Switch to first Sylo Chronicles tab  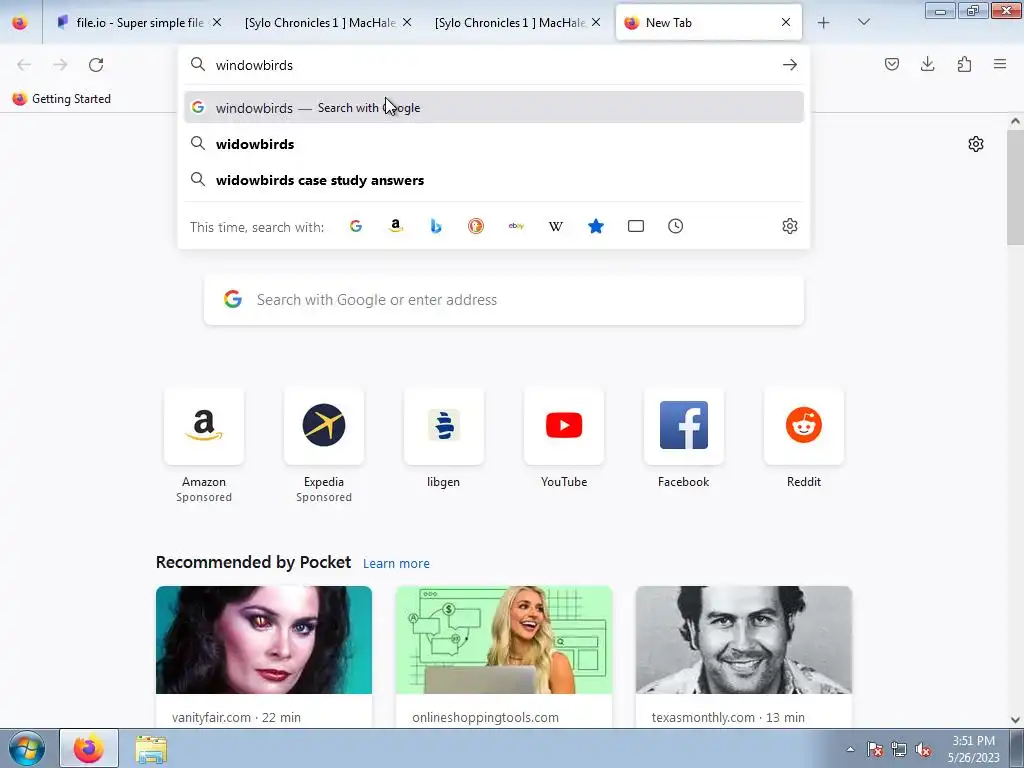coord(328,23)
